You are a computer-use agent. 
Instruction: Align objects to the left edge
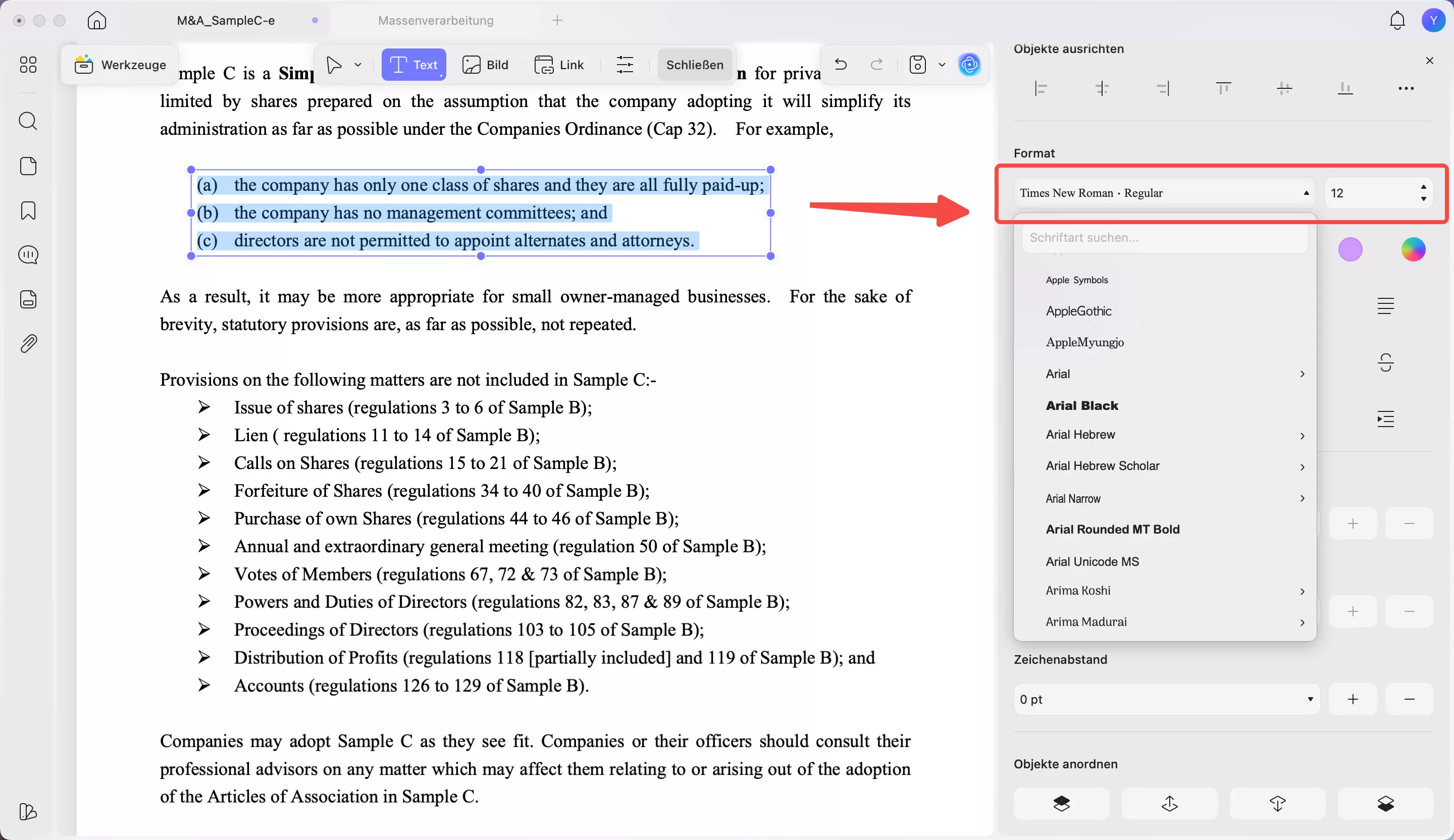click(1041, 89)
